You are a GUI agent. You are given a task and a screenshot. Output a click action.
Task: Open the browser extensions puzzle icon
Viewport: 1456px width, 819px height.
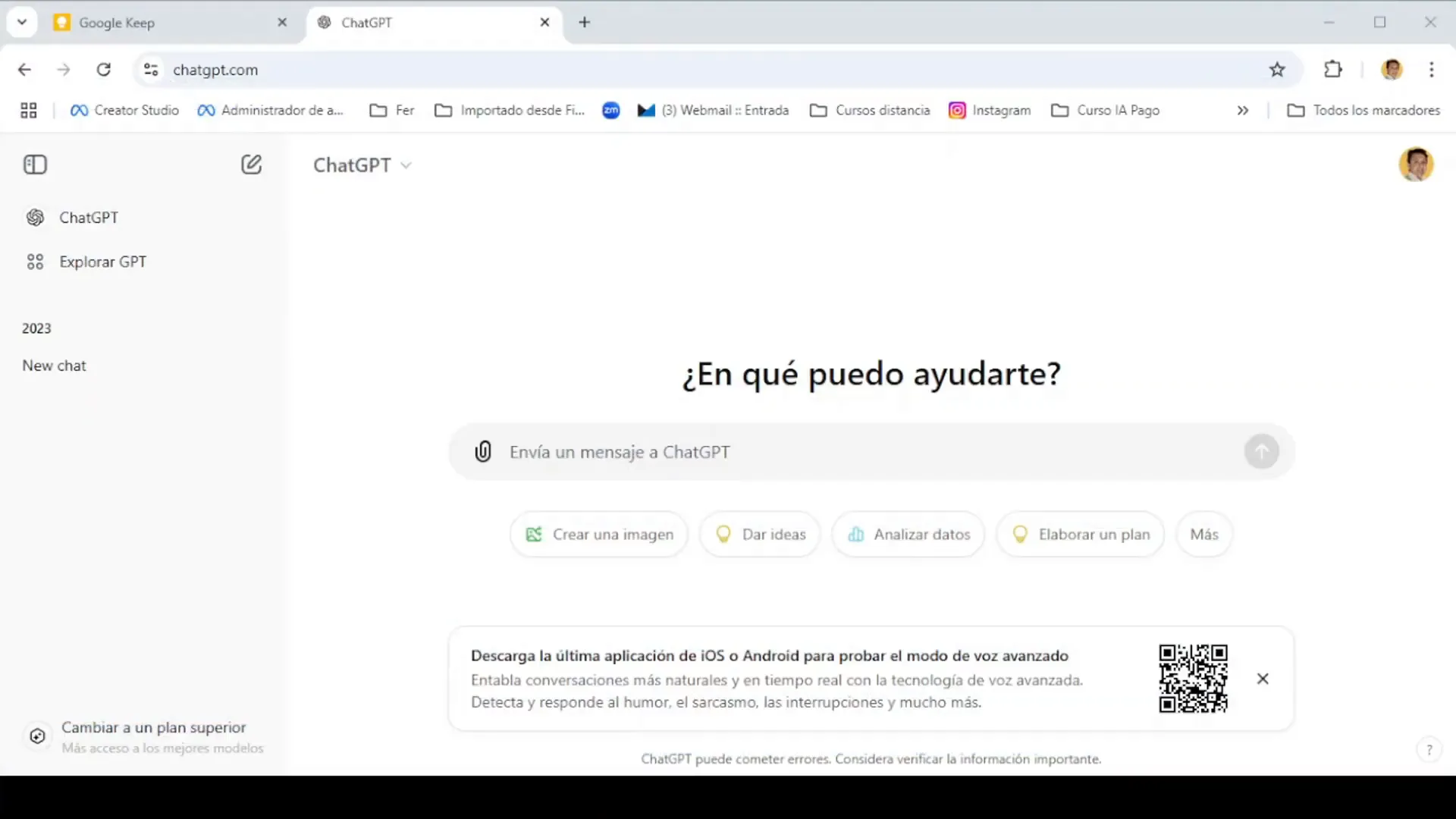(1332, 70)
